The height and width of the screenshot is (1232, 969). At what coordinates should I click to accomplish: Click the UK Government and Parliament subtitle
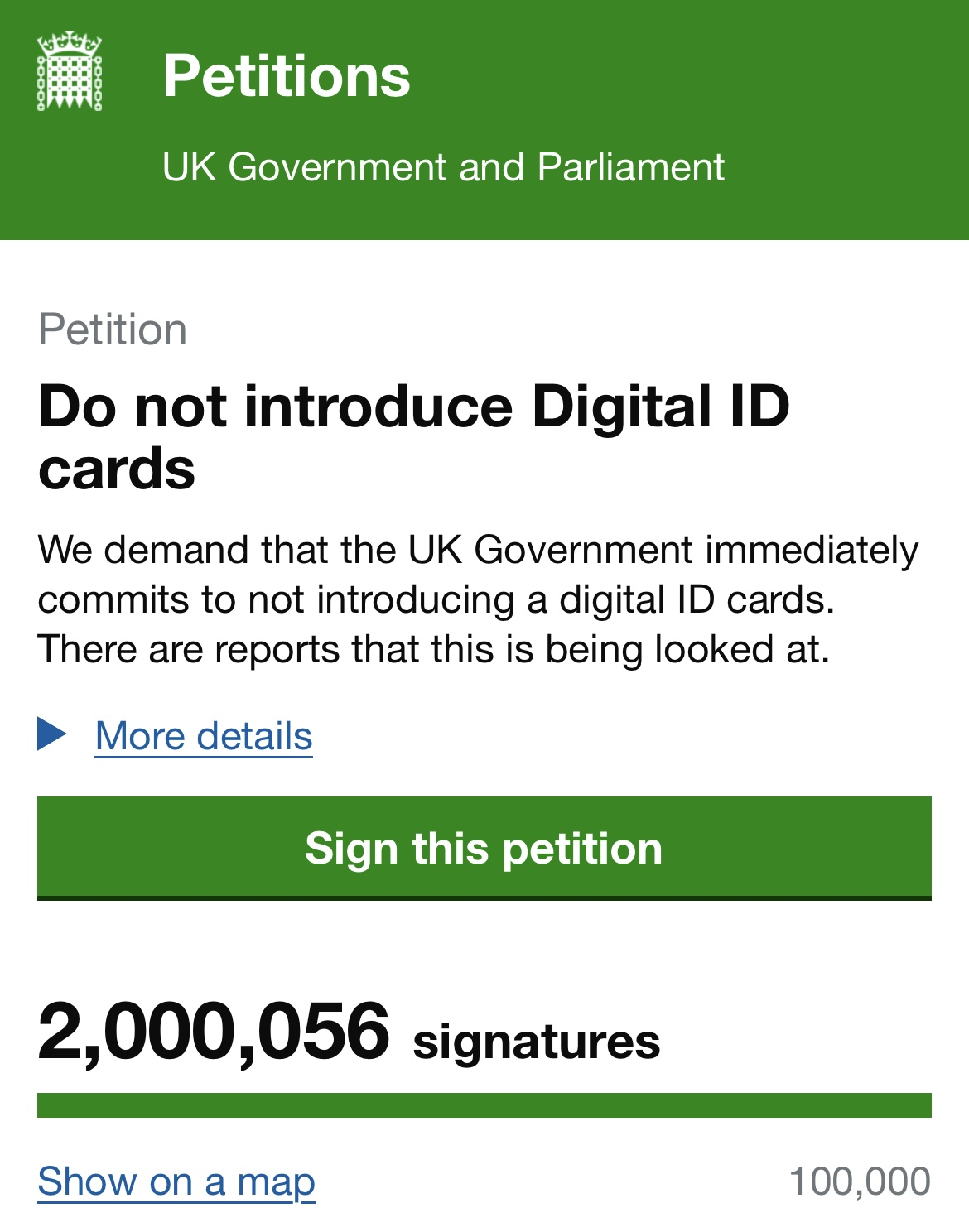tap(443, 167)
